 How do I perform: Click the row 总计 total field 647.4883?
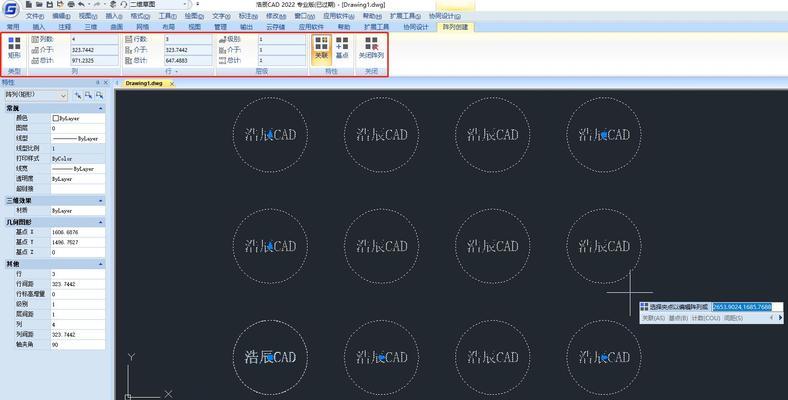(x=188, y=60)
